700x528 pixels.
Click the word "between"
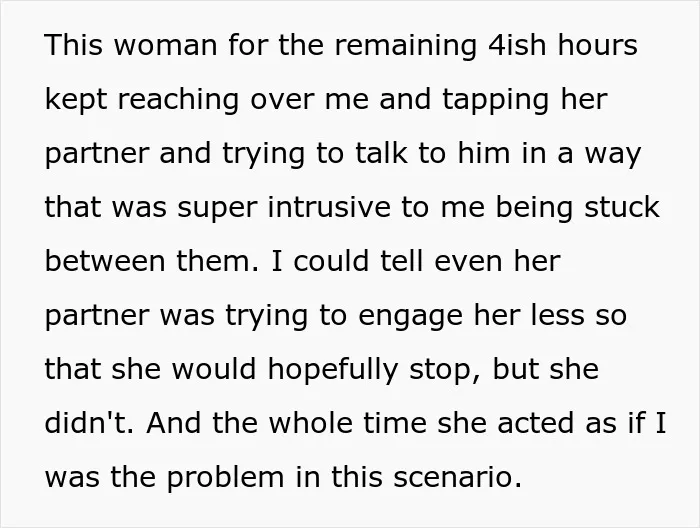point(105,261)
